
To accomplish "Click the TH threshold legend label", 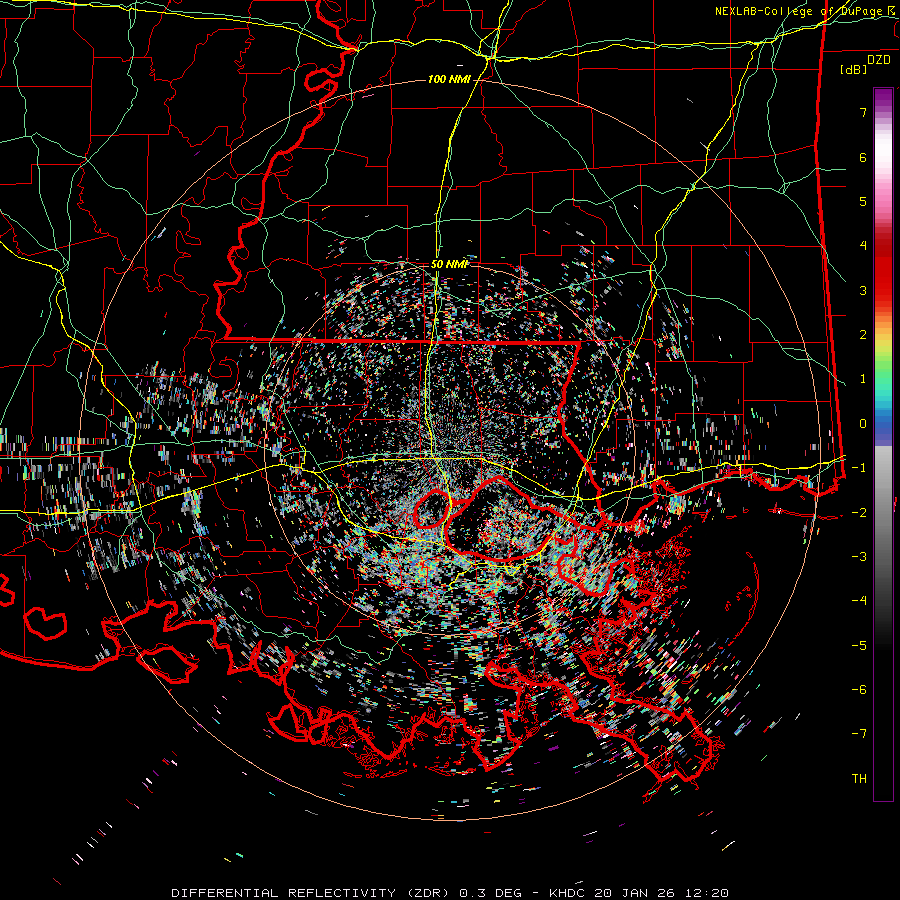I will [x=859, y=779].
